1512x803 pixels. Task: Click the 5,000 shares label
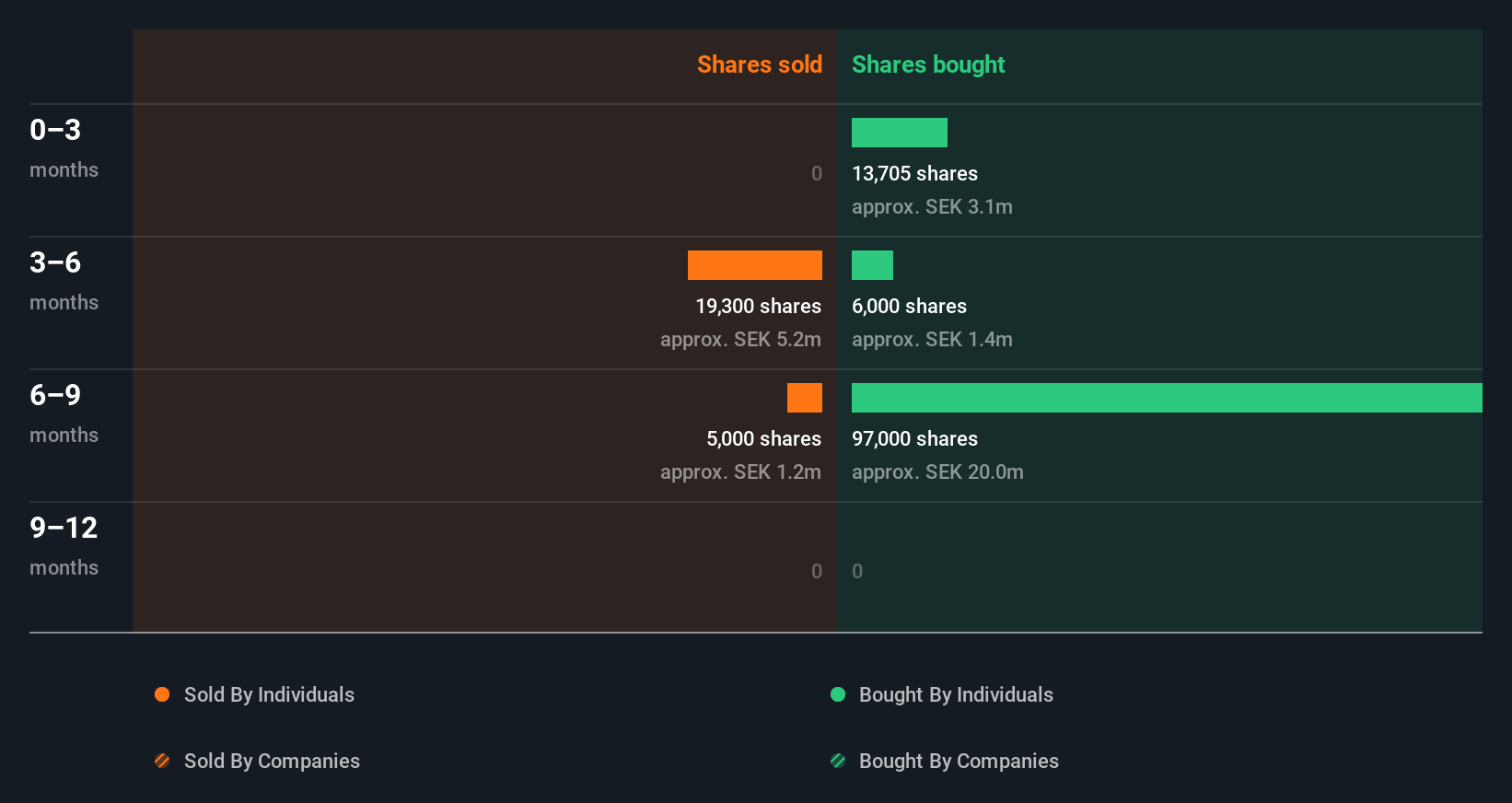(764, 439)
